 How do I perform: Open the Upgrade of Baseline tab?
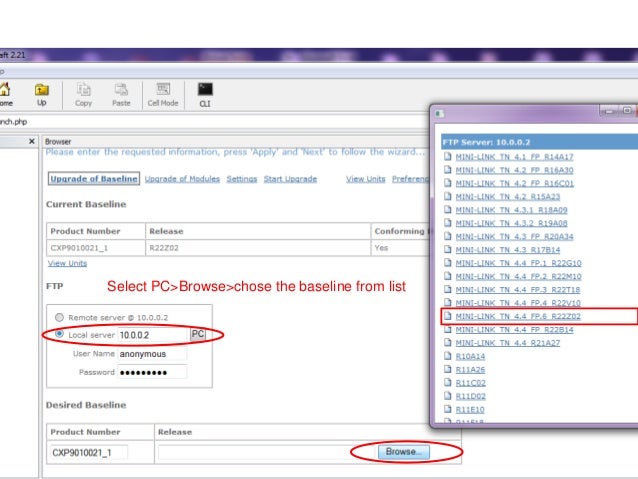click(x=94, y=179)
